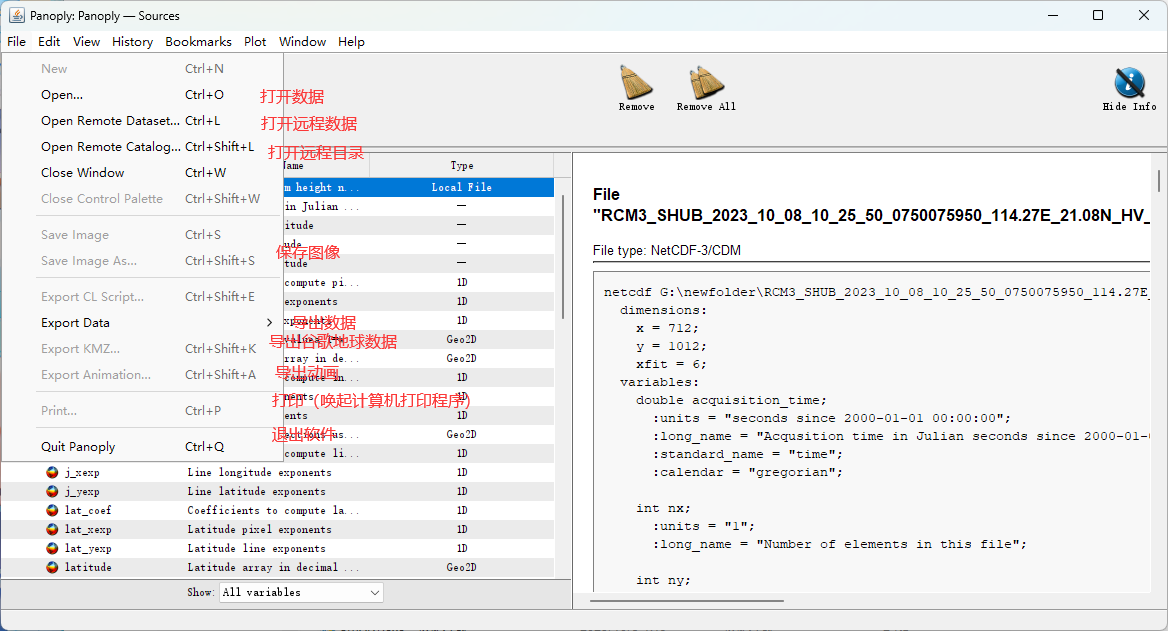This screenshot has width=1168, height=631.
Task: Click 'Coefficients to compute la...' text
Action: click(273, 510)
